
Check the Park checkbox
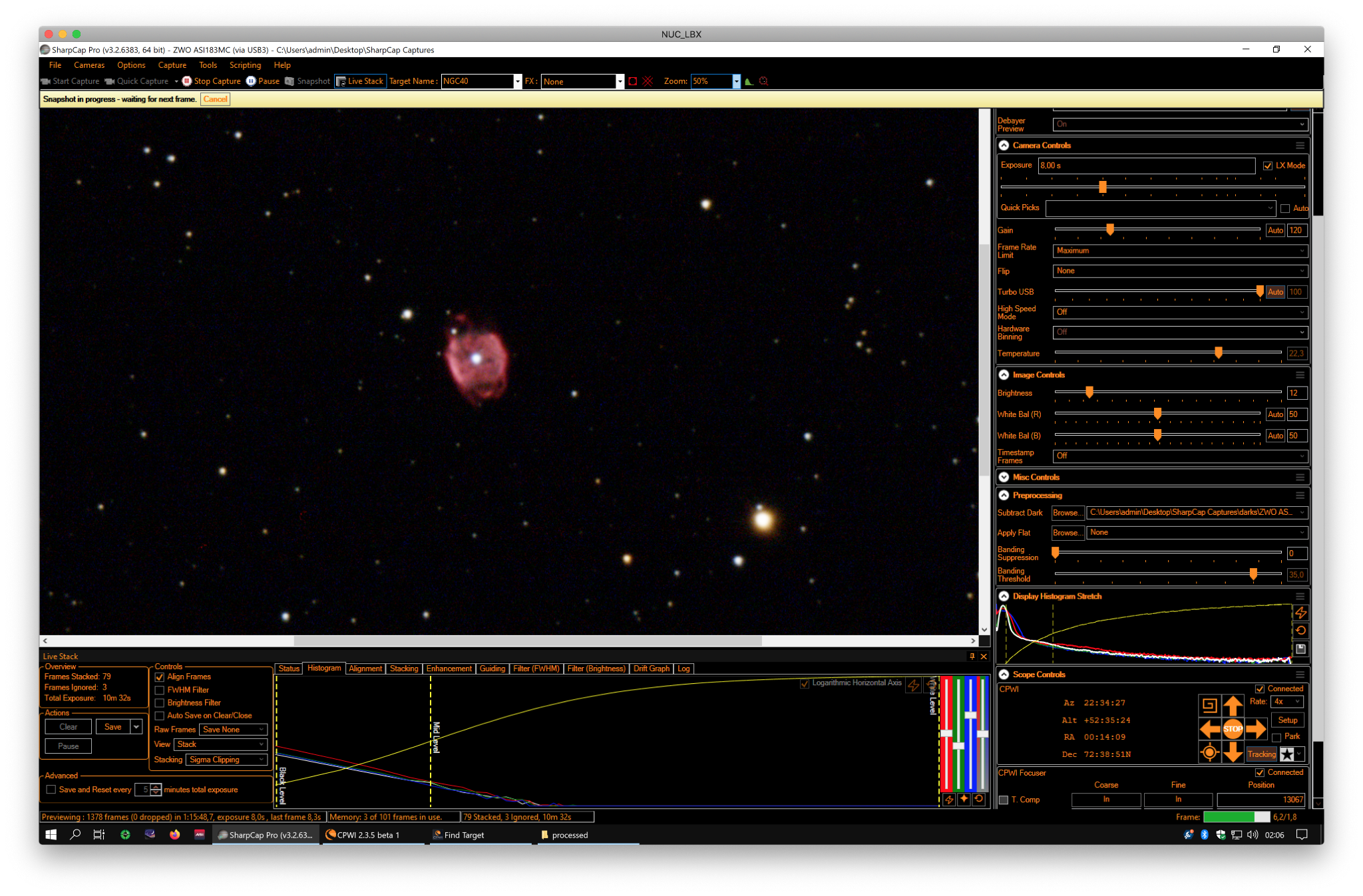coord(1276,737)
